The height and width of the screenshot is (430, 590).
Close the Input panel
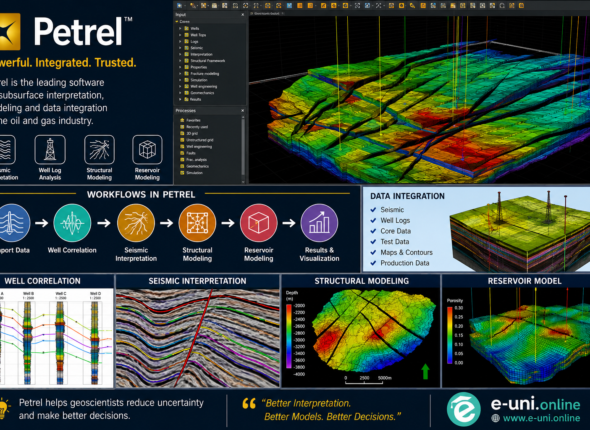pos(242,15)
